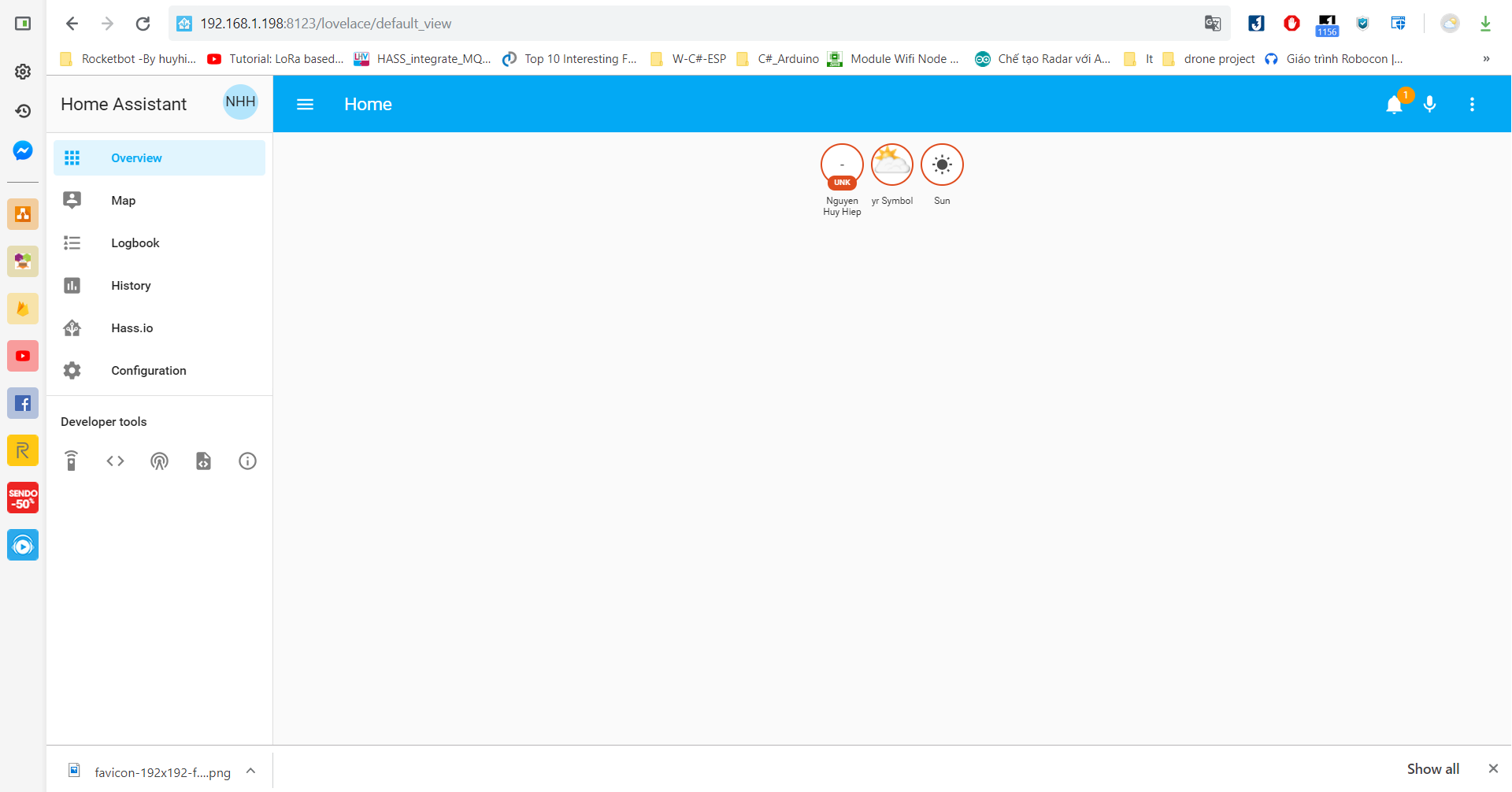Expand favicon-192x192 download options arrow
This screenshot has height=792, width=1512.
(250, 771)
